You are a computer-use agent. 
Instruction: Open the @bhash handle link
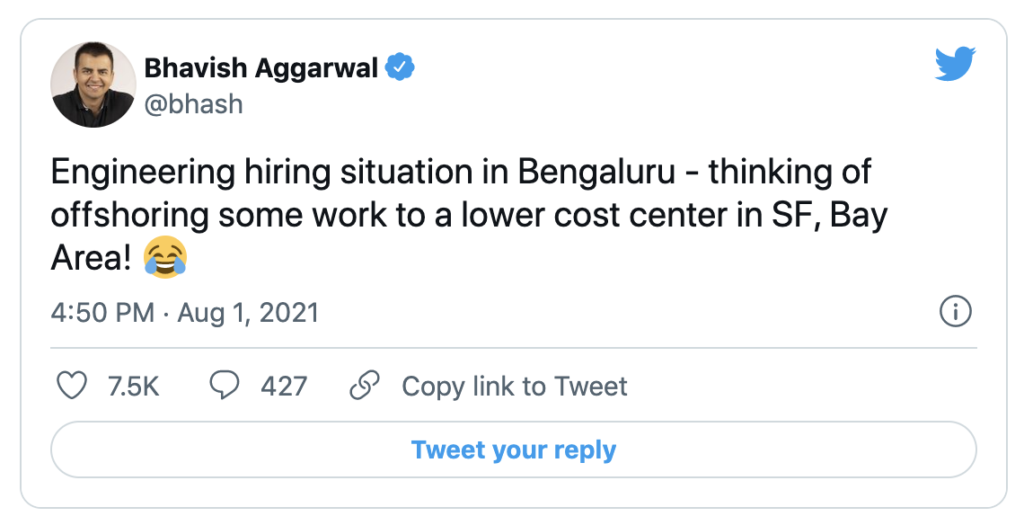(193, 104)
